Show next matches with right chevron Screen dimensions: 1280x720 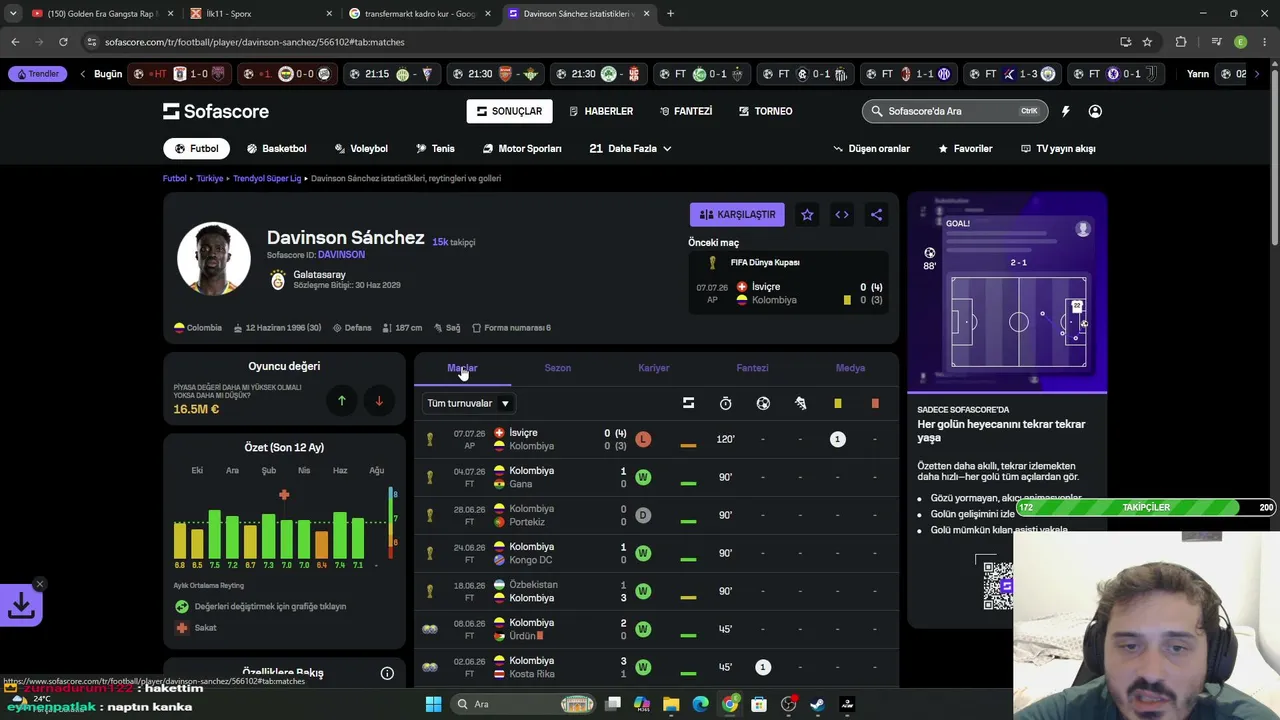(x=1257, y=74)
